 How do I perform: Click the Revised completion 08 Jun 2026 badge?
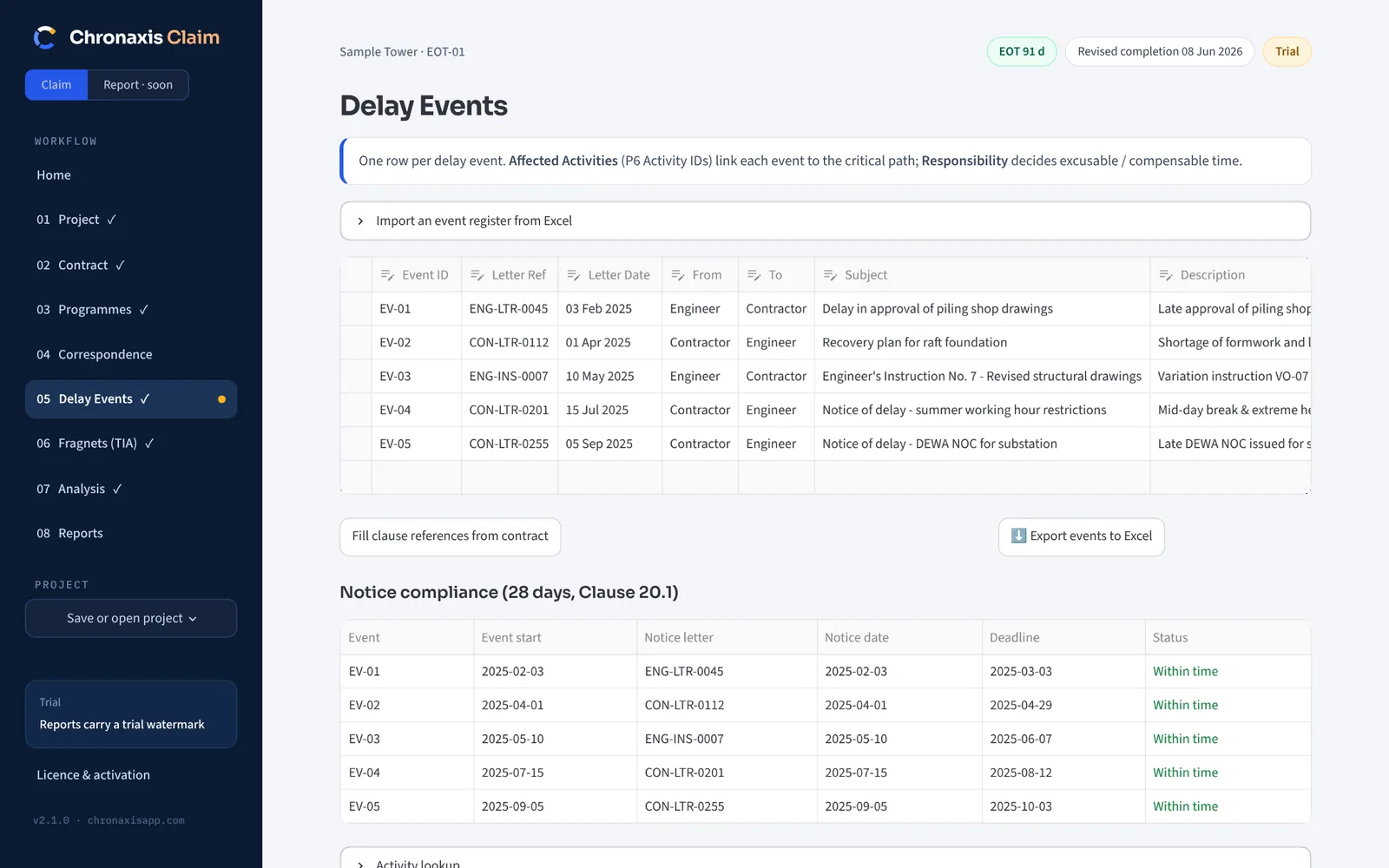[x=1160, y=52]
